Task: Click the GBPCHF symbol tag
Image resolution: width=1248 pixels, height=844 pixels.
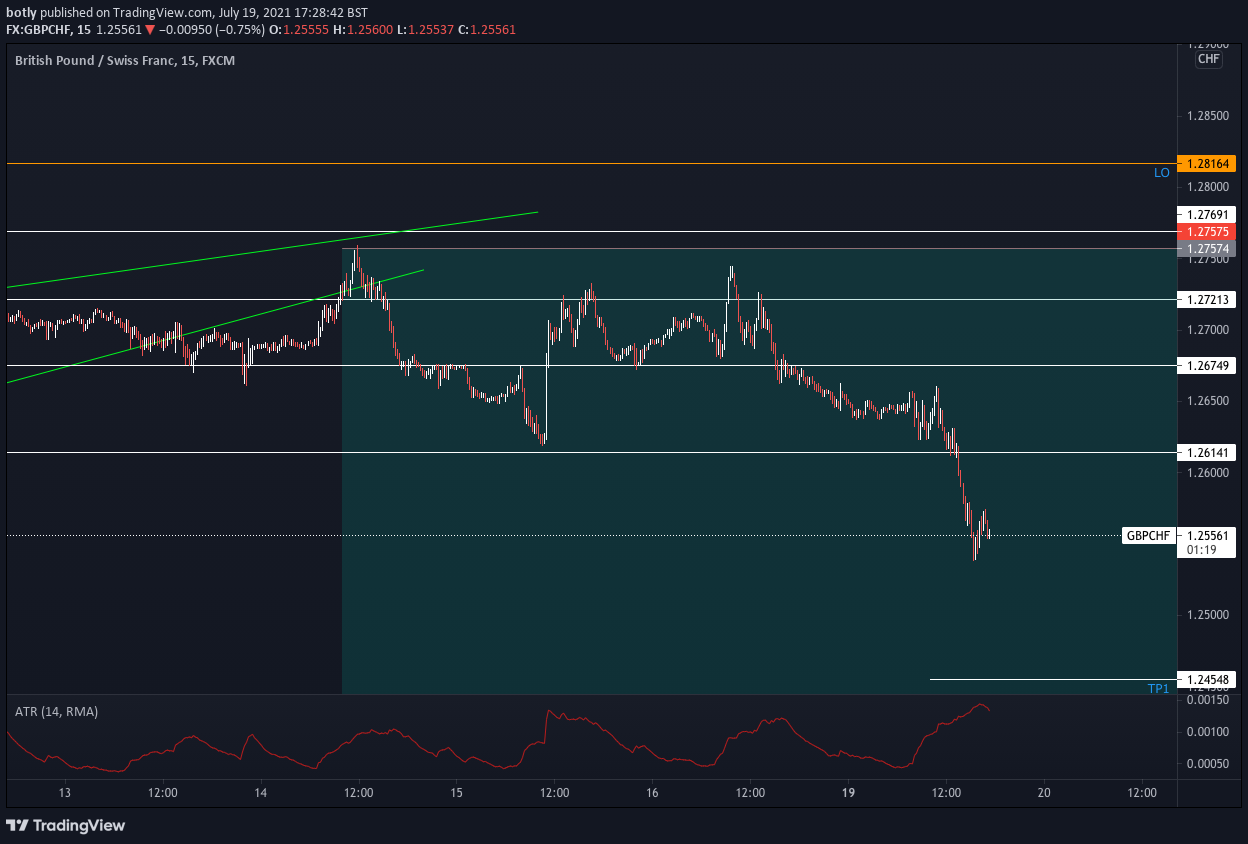Action: point(1148,535)
